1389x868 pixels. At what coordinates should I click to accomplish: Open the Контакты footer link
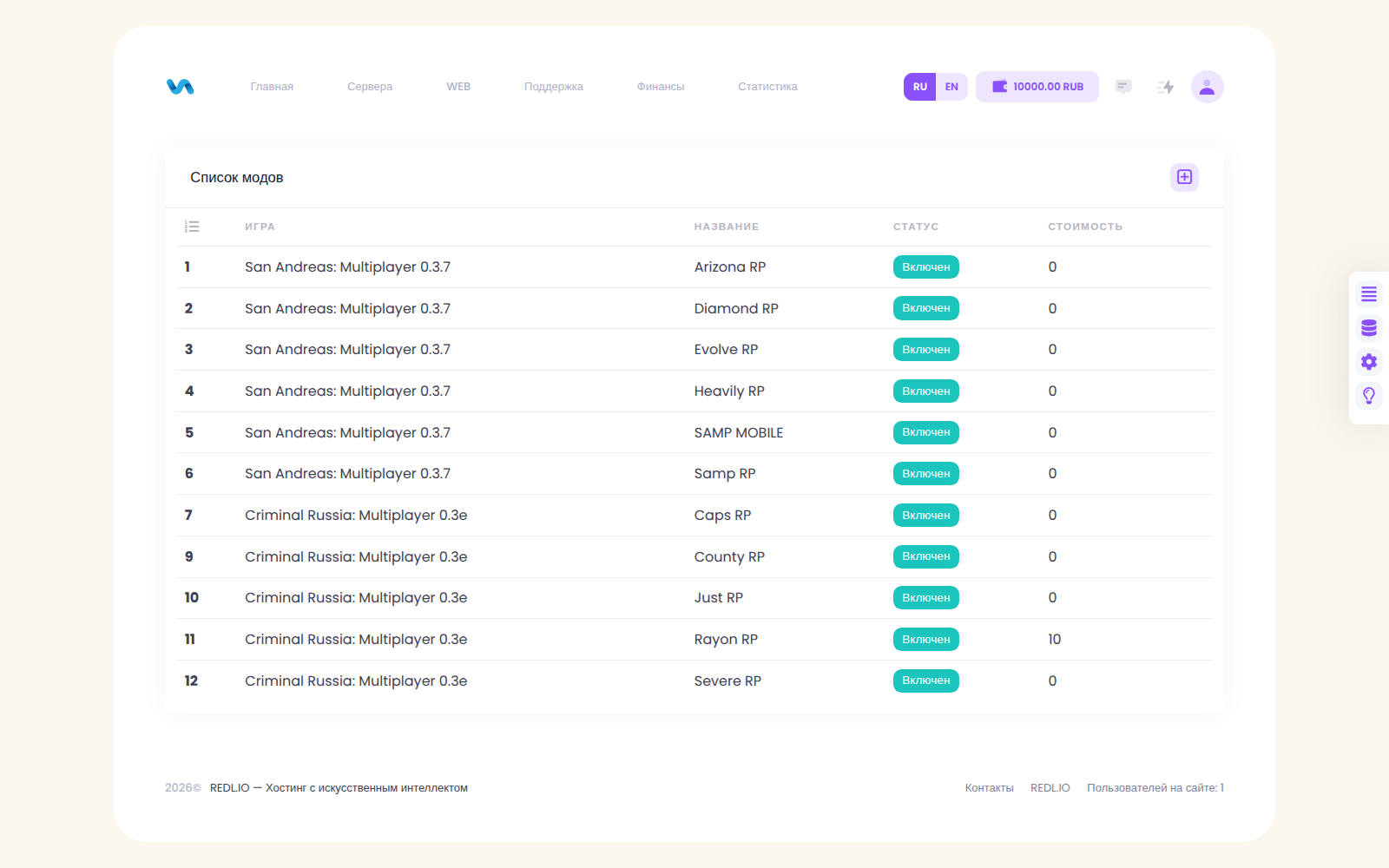pos(990,788)
